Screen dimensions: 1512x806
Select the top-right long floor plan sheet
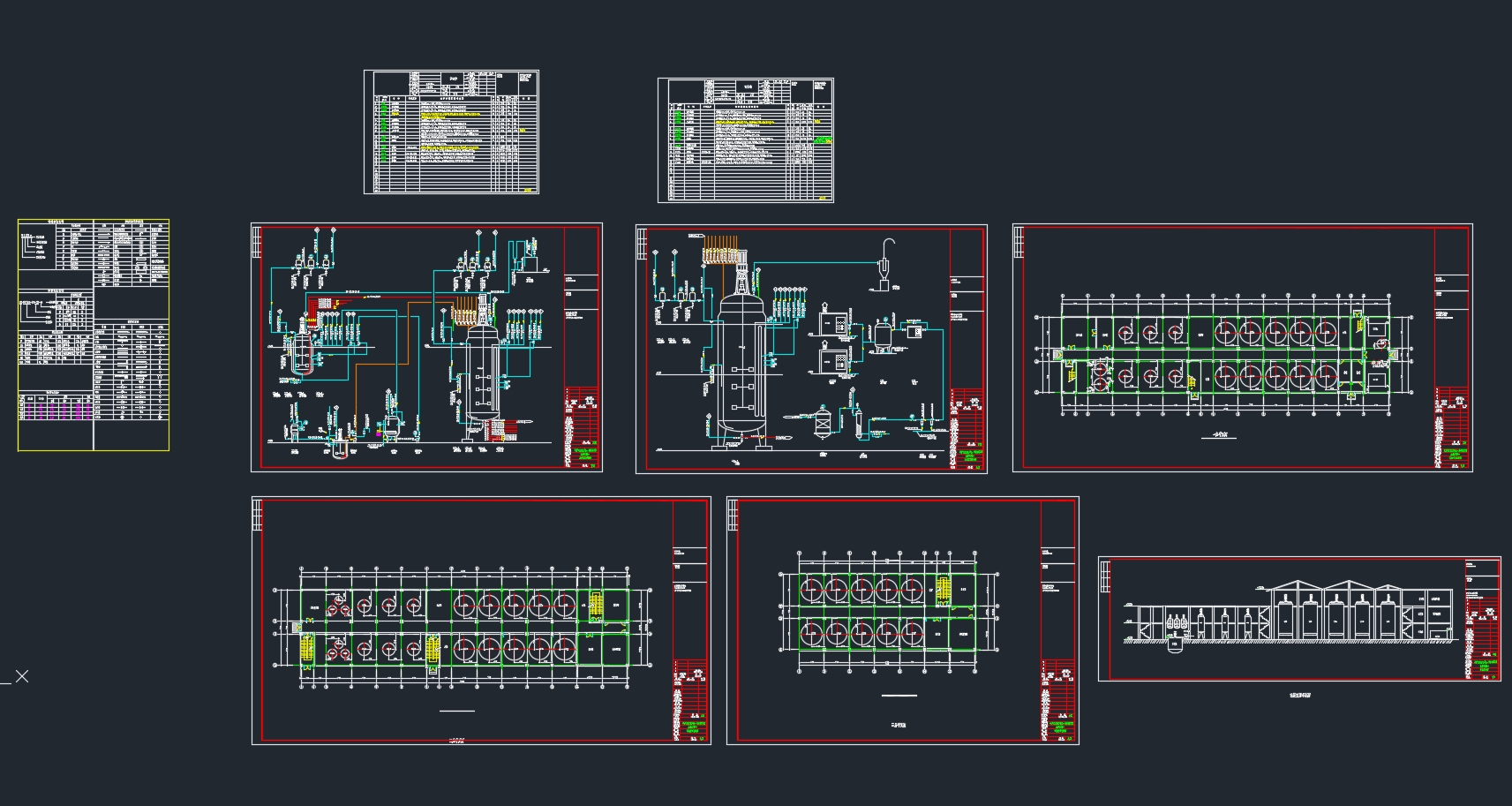pyautogui.click(x=1241, y=348)
